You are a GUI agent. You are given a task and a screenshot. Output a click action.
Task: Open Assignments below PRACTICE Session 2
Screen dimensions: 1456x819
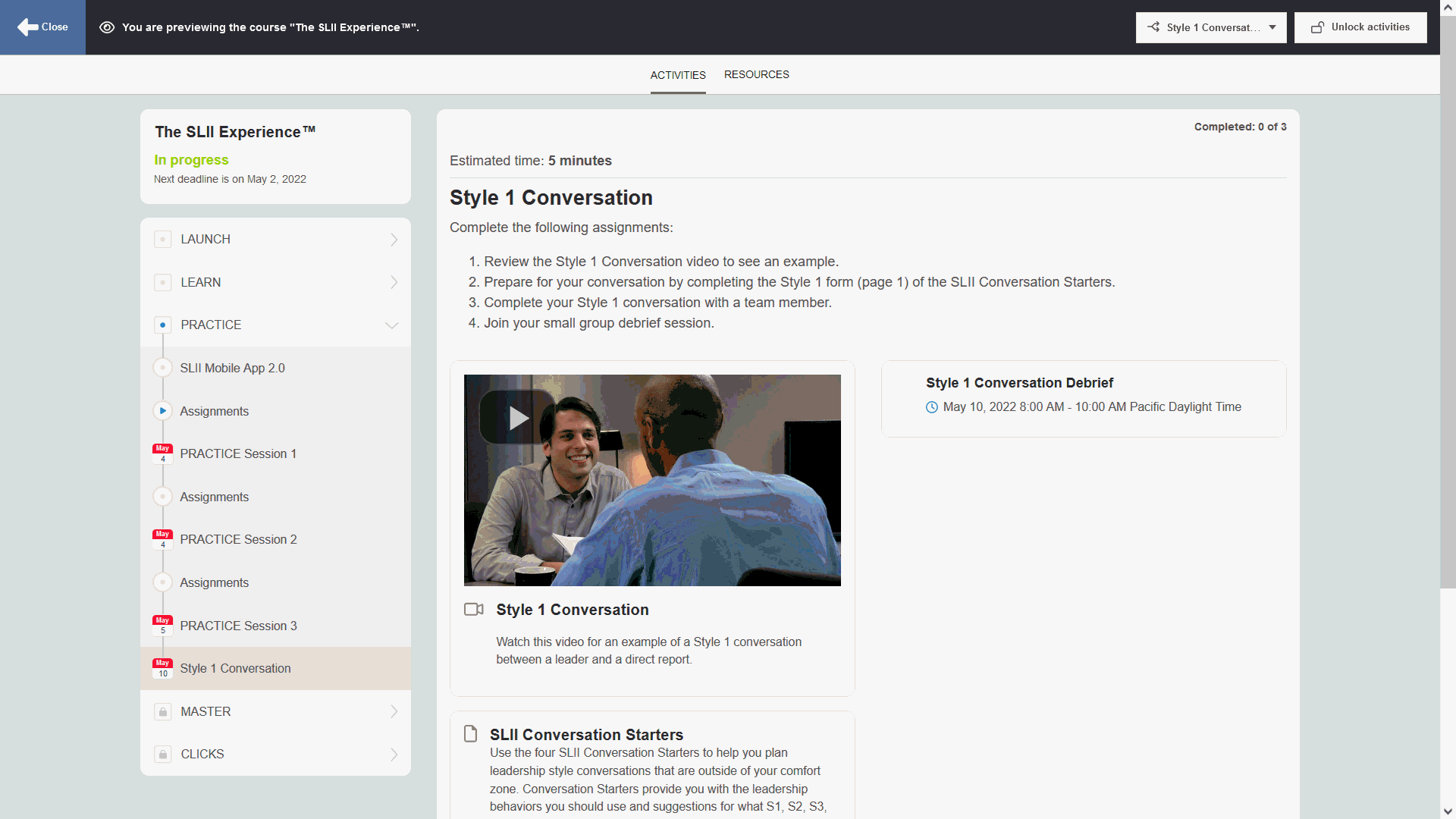(214, 582)
